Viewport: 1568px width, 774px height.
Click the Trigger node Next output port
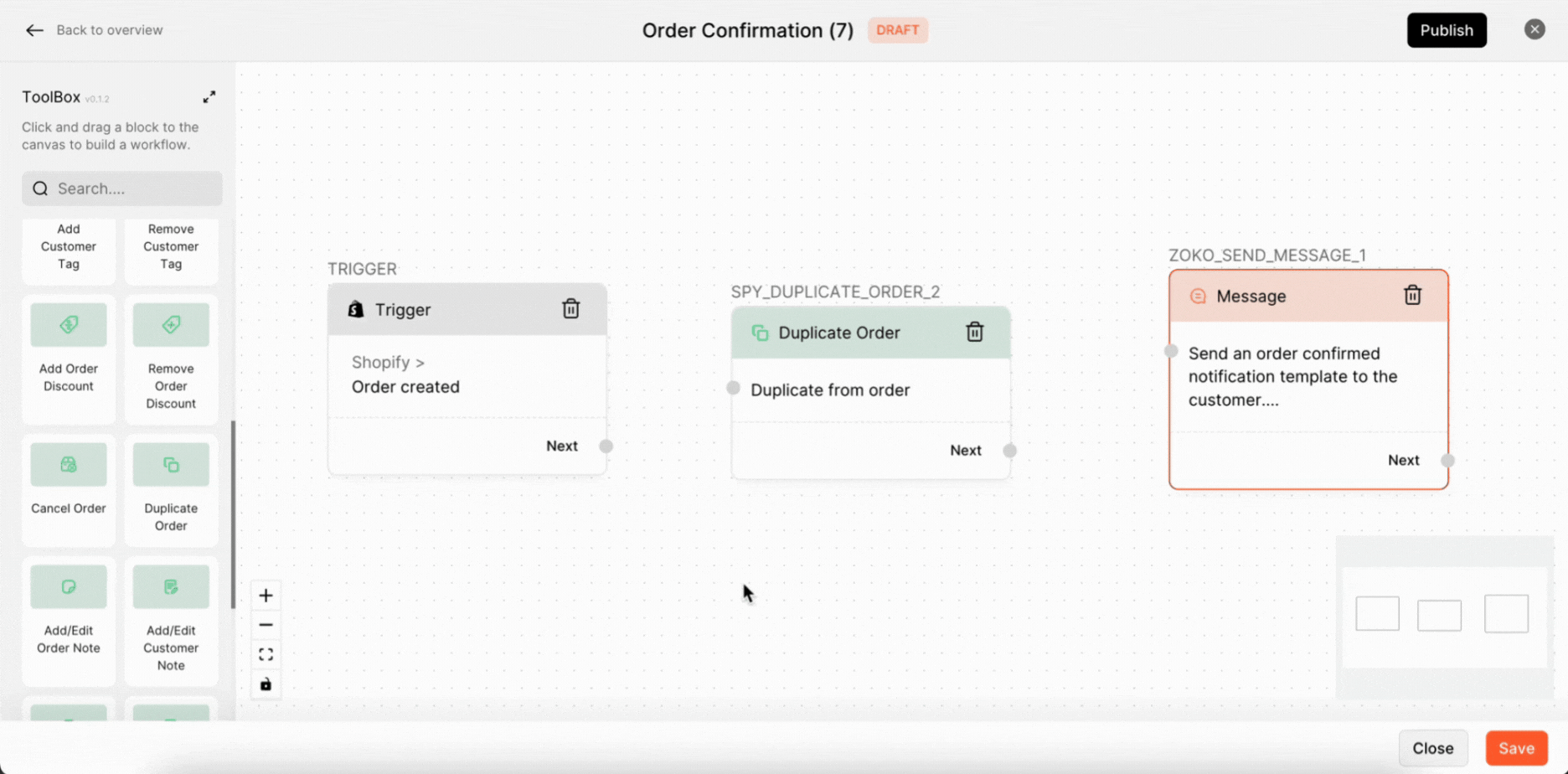(606, 446)
